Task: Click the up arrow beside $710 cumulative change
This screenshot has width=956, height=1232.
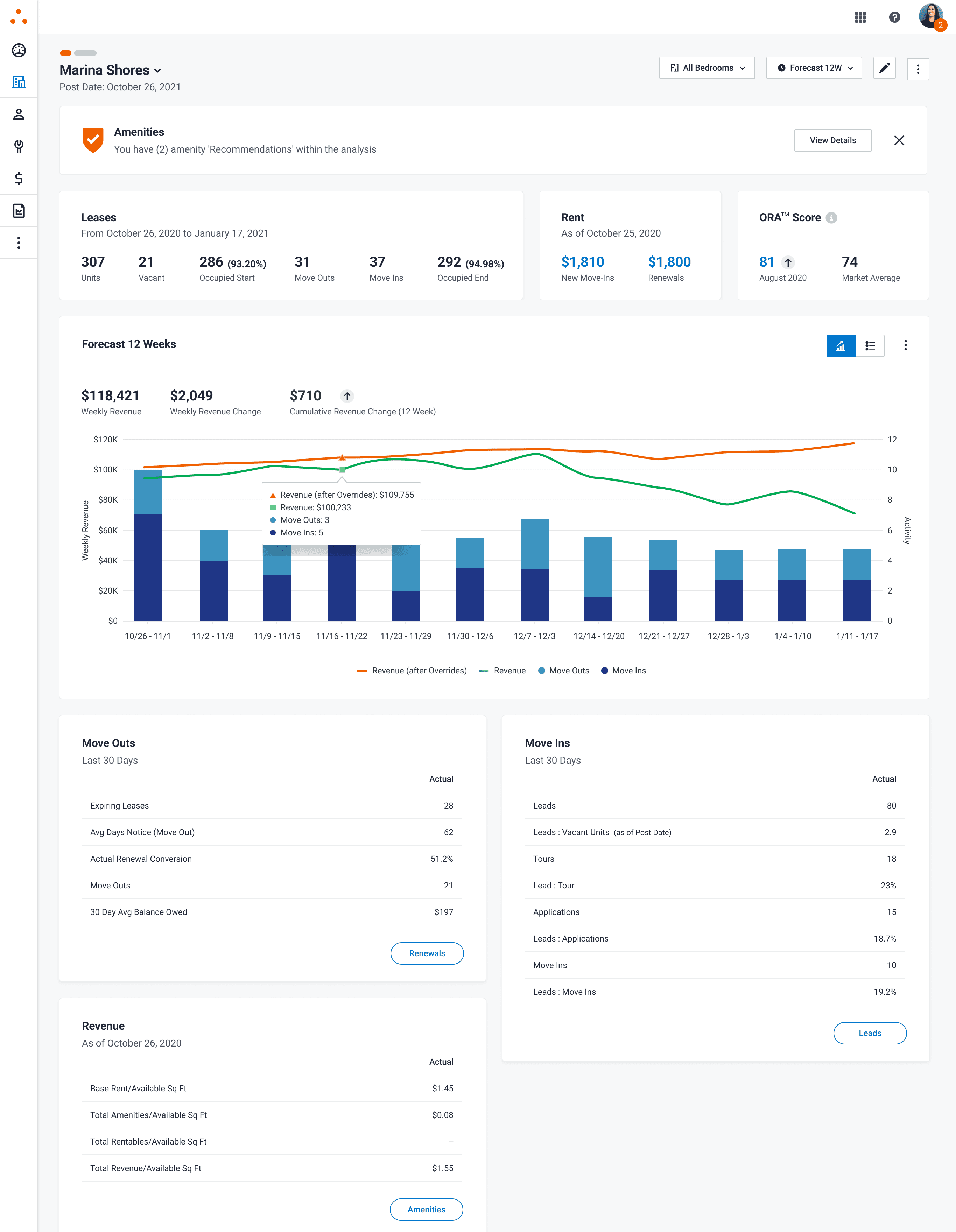Action: (x=347, y=396)
